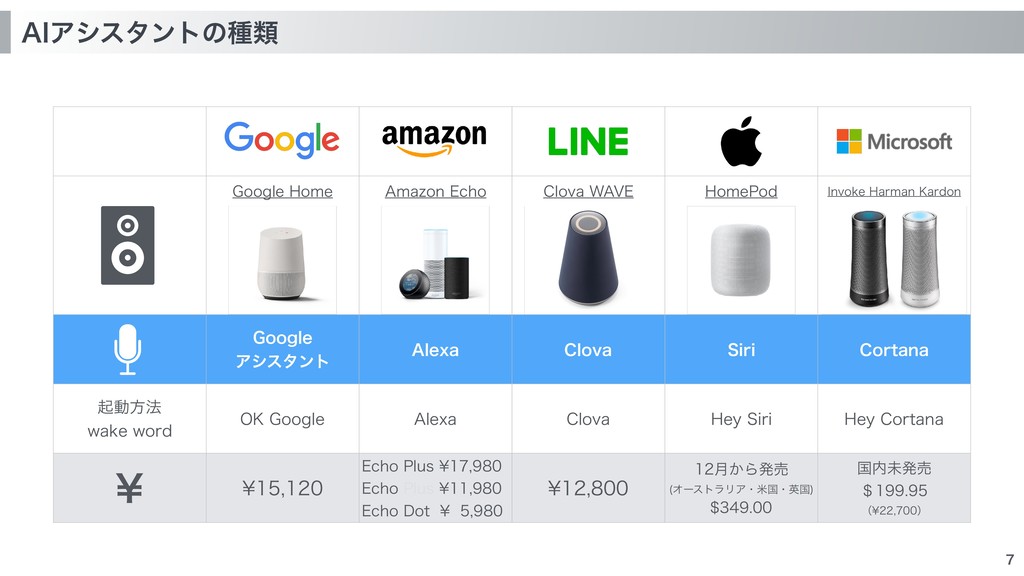Open the Clova WAVE link
This screenshot has width=1024, height=576.
click(588, 191)
